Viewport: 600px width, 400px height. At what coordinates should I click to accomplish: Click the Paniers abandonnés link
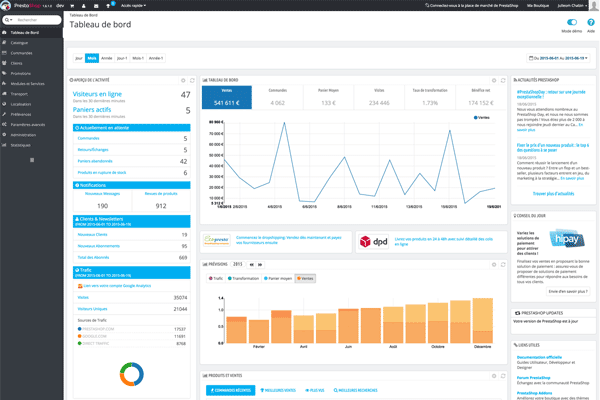[93, 160]
